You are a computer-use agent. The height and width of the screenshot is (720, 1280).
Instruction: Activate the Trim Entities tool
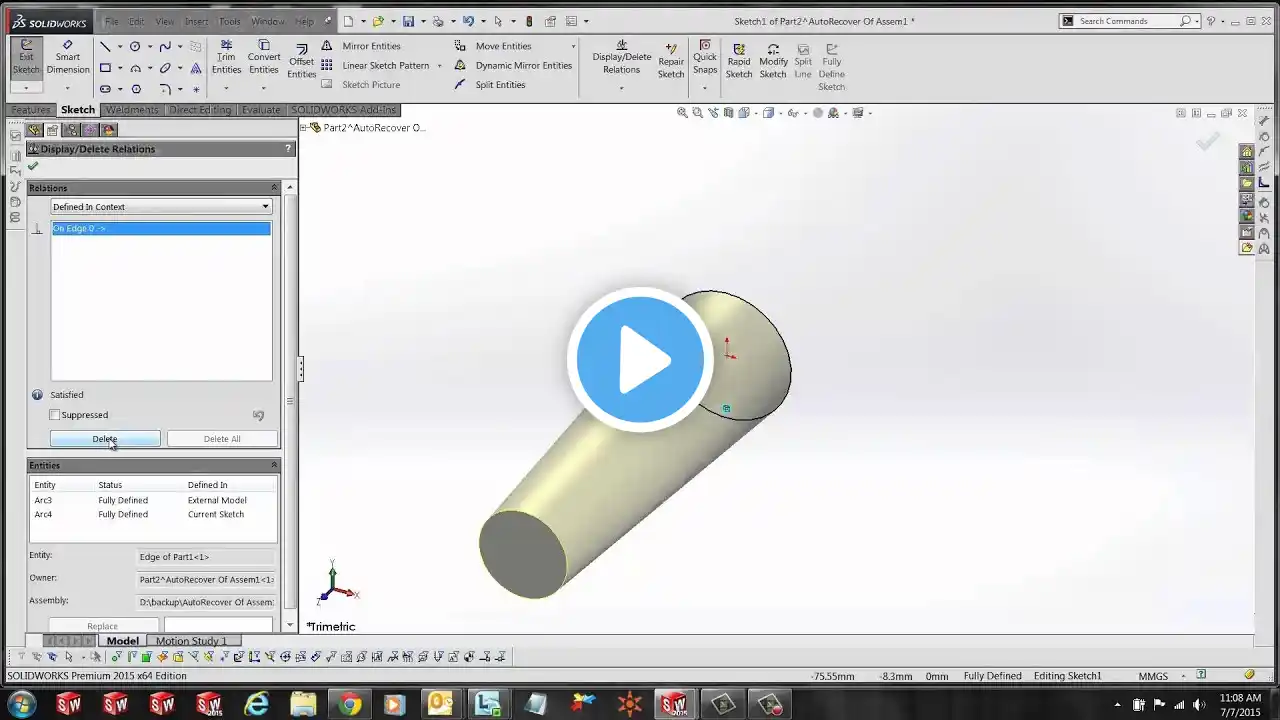(227, 58)
